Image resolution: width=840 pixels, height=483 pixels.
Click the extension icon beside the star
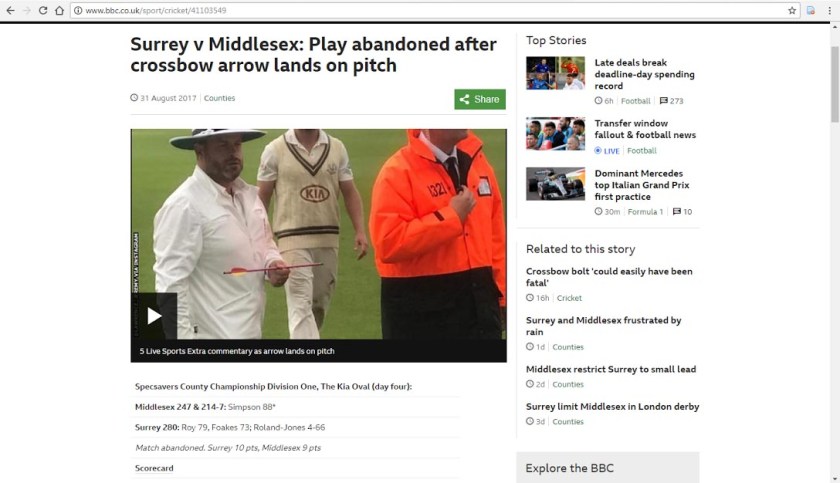(811, 10)
